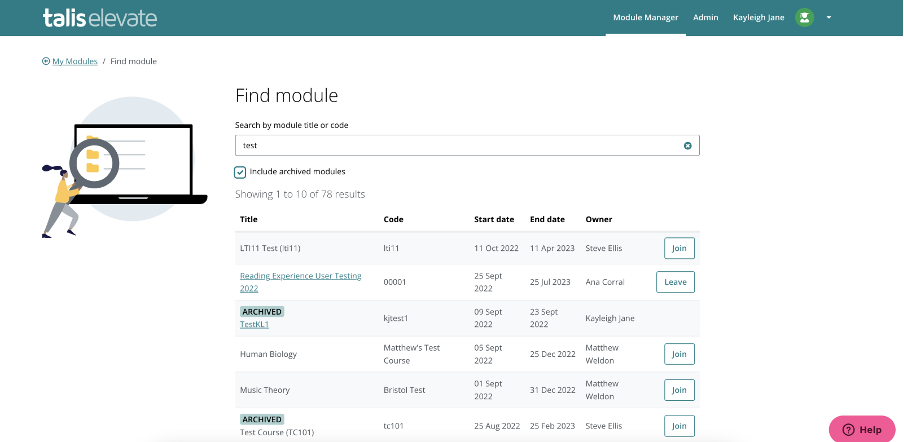Open the TestKL1 module link
This screenshot has height=442, width=904.
click(x=254, y=324)
